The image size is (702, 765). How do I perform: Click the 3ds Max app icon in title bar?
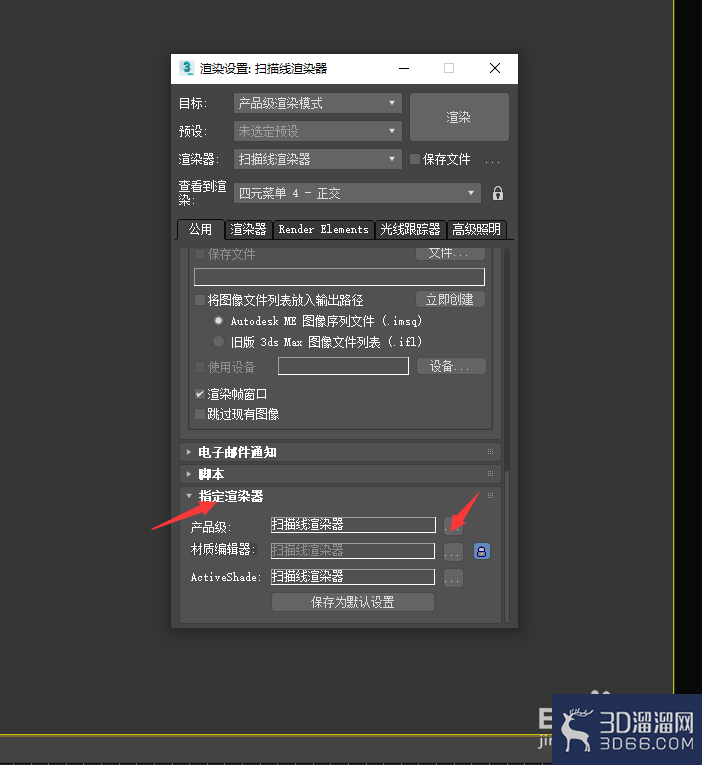click(186, 68)
